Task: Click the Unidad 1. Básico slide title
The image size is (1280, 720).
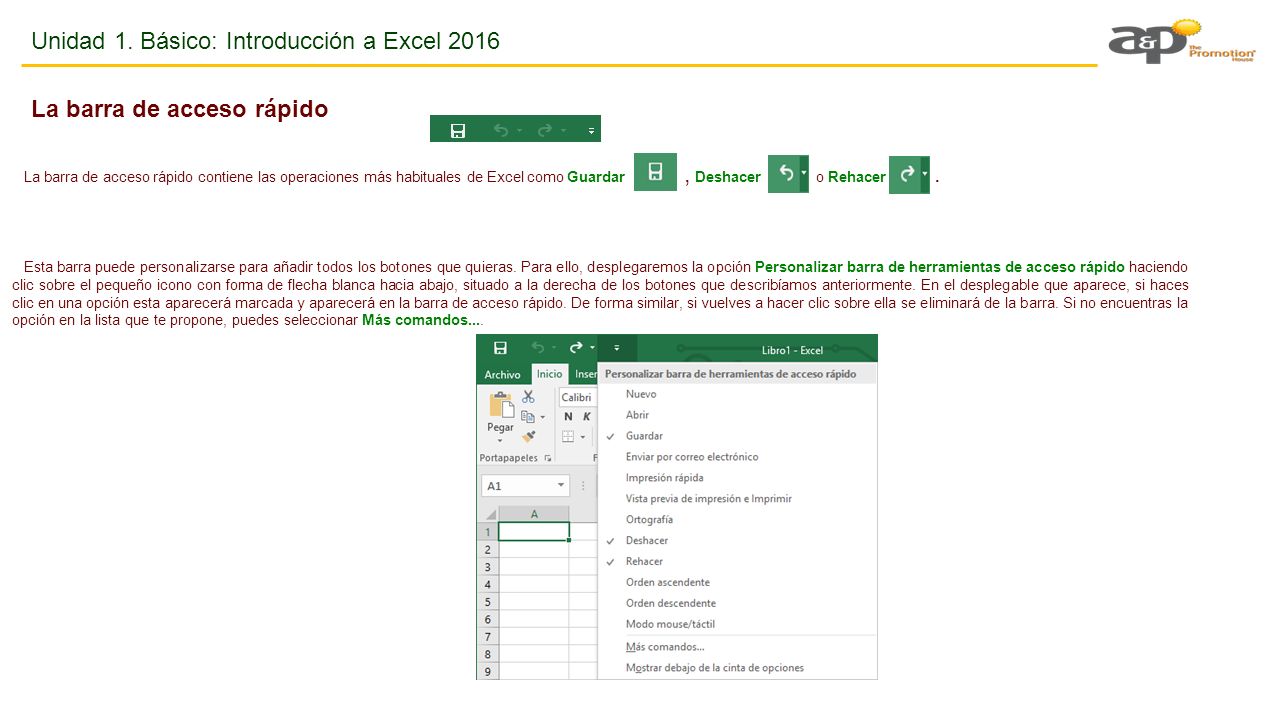Action: point(266,41)
